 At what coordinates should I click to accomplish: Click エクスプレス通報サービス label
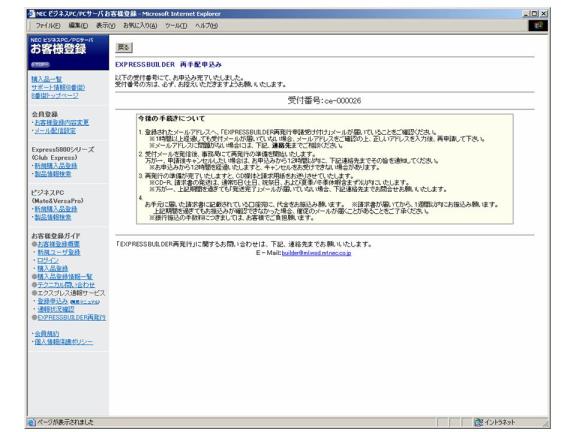click(x=71, y=293)
